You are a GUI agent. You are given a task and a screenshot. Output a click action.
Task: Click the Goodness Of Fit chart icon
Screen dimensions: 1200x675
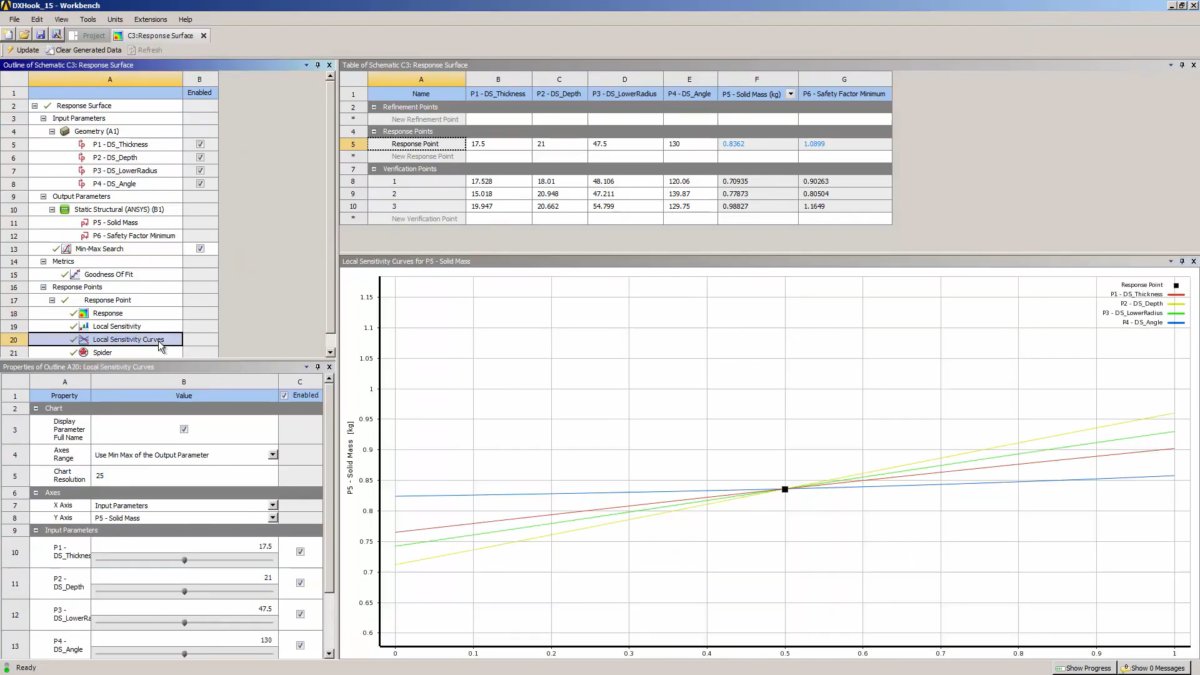[x=76, y=275]
